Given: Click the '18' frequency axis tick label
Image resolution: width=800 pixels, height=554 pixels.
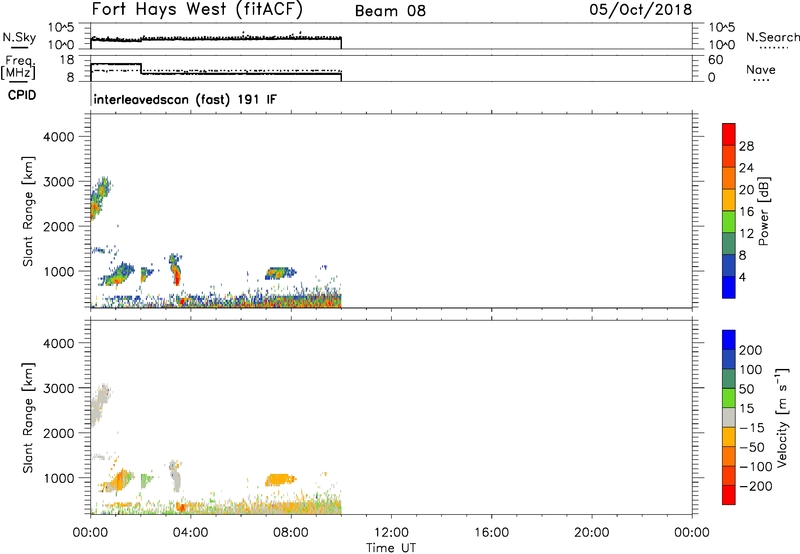Looking at the screenshot, I should [x=67, y=60].
